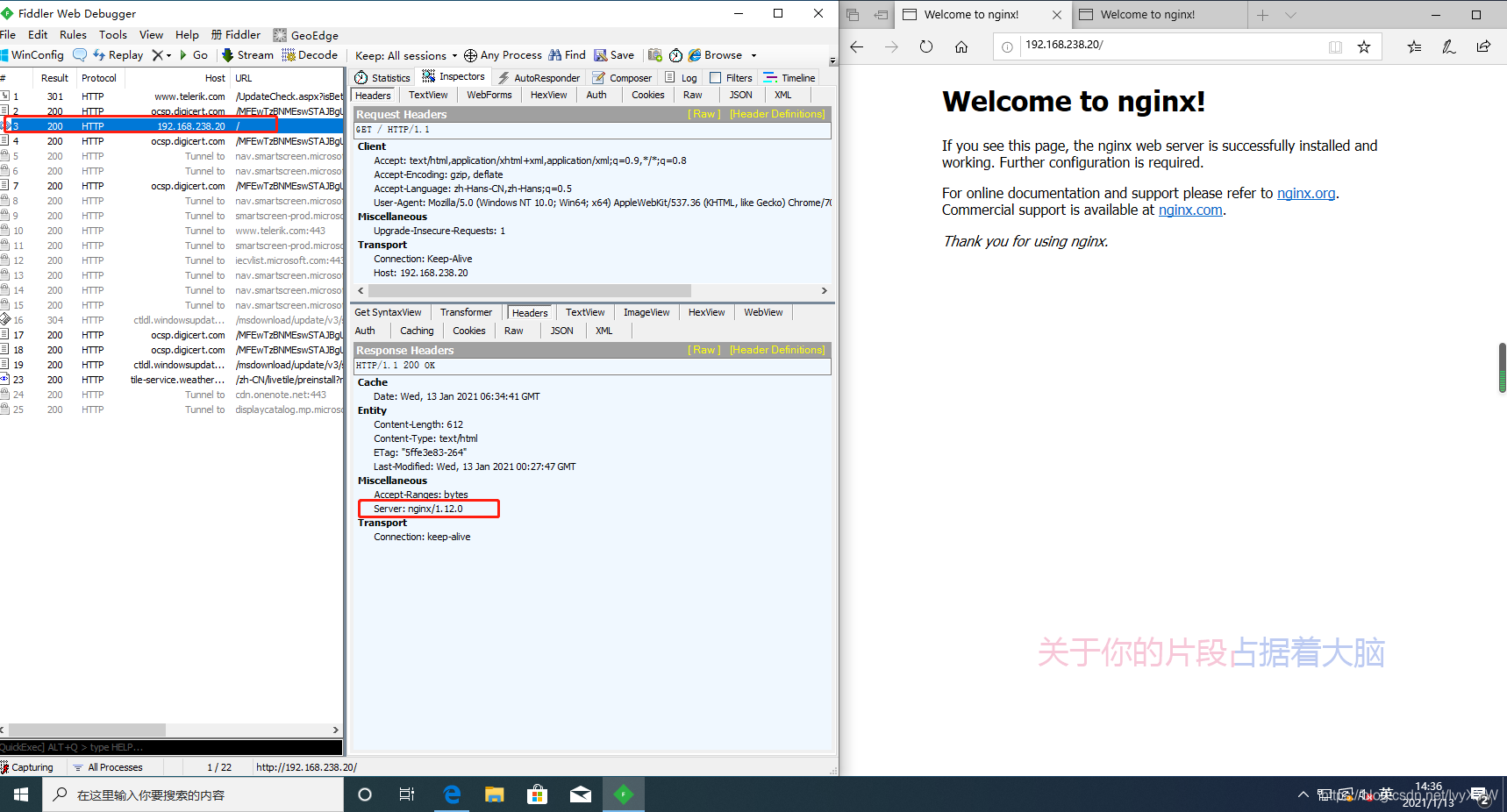Click Edge page vertical scrollbar thumb
Viewport: 1507px width, 812px height.
pos(1503,367)
